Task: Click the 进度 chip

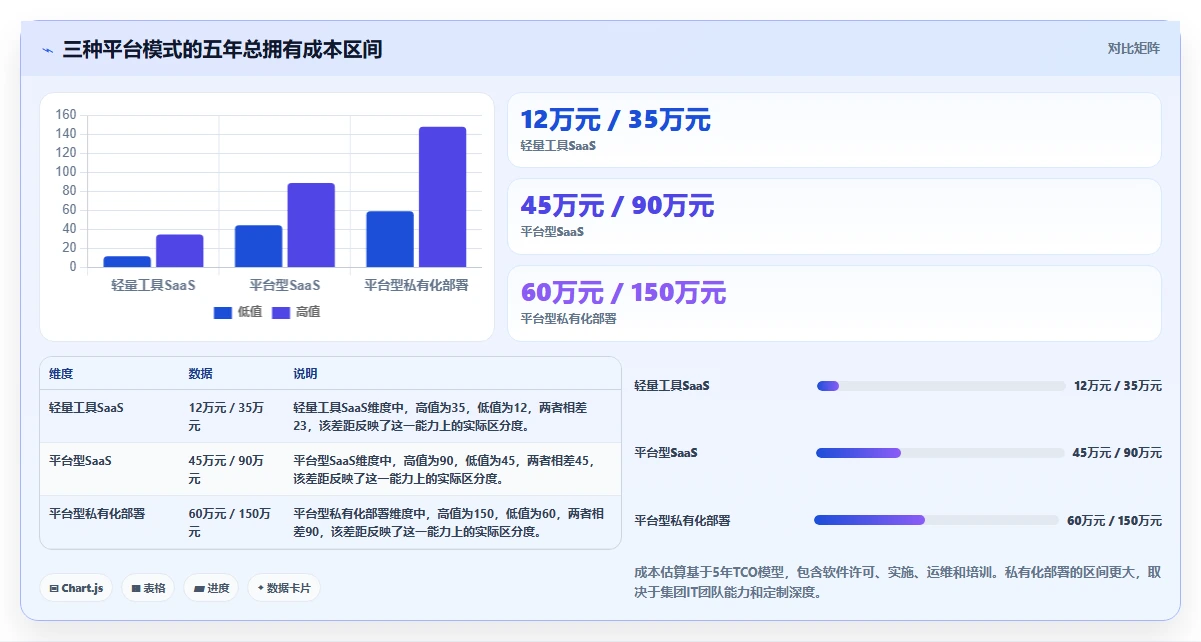Action: pyautogui.click(x=212, y=588)
